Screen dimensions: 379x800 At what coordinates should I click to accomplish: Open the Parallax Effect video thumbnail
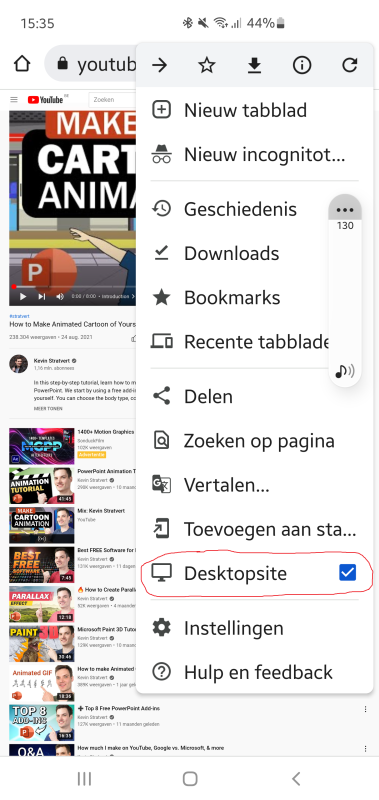tap(41, 604)
